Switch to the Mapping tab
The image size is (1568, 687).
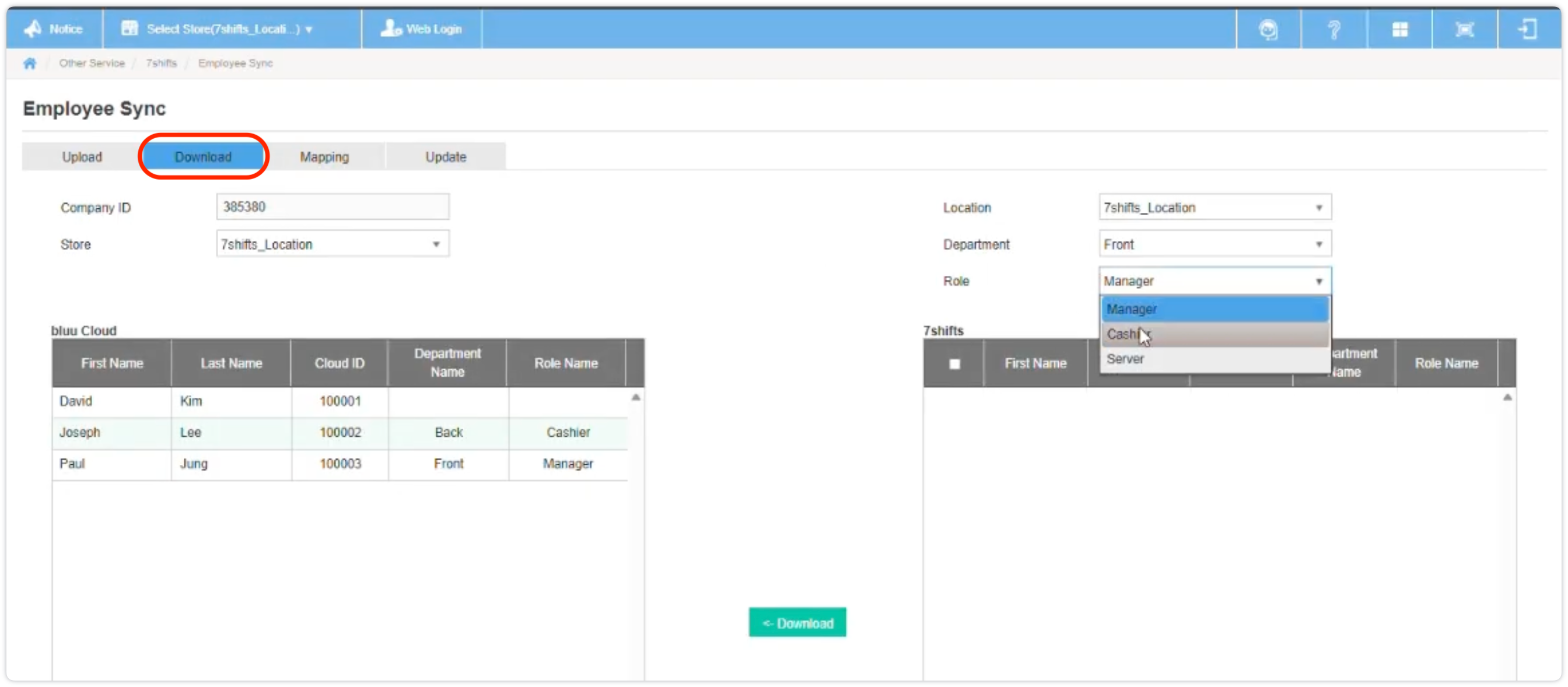point(324,157)
